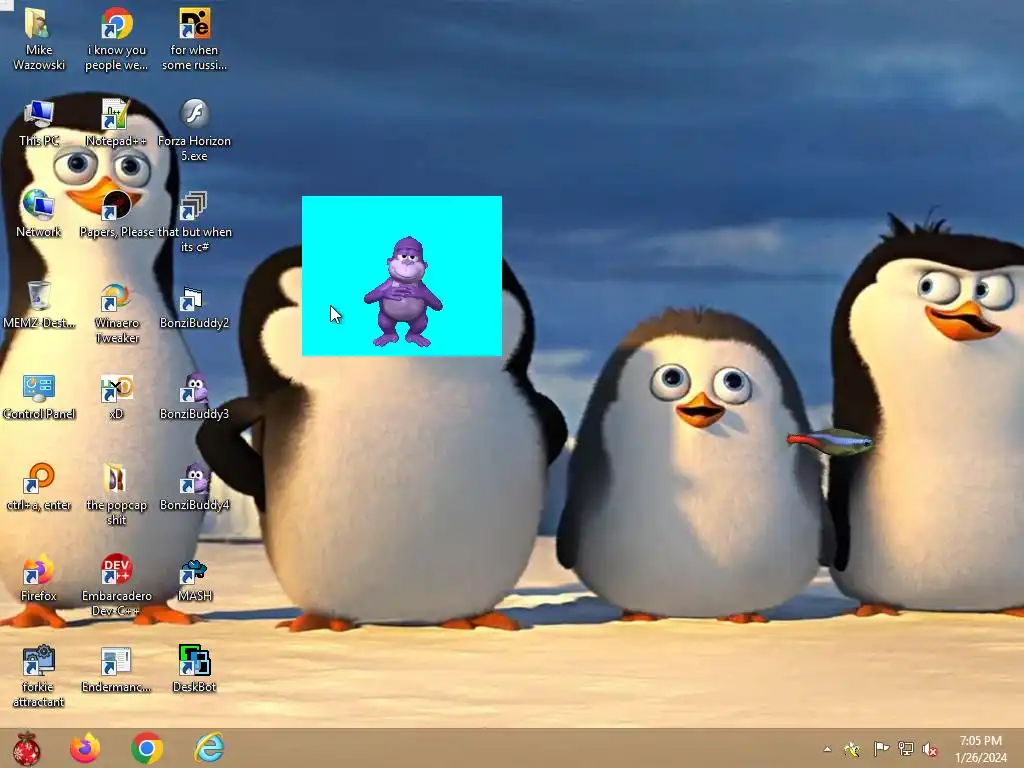
Task: Click the muted volume speaker icon
Action: pos(931,749)
